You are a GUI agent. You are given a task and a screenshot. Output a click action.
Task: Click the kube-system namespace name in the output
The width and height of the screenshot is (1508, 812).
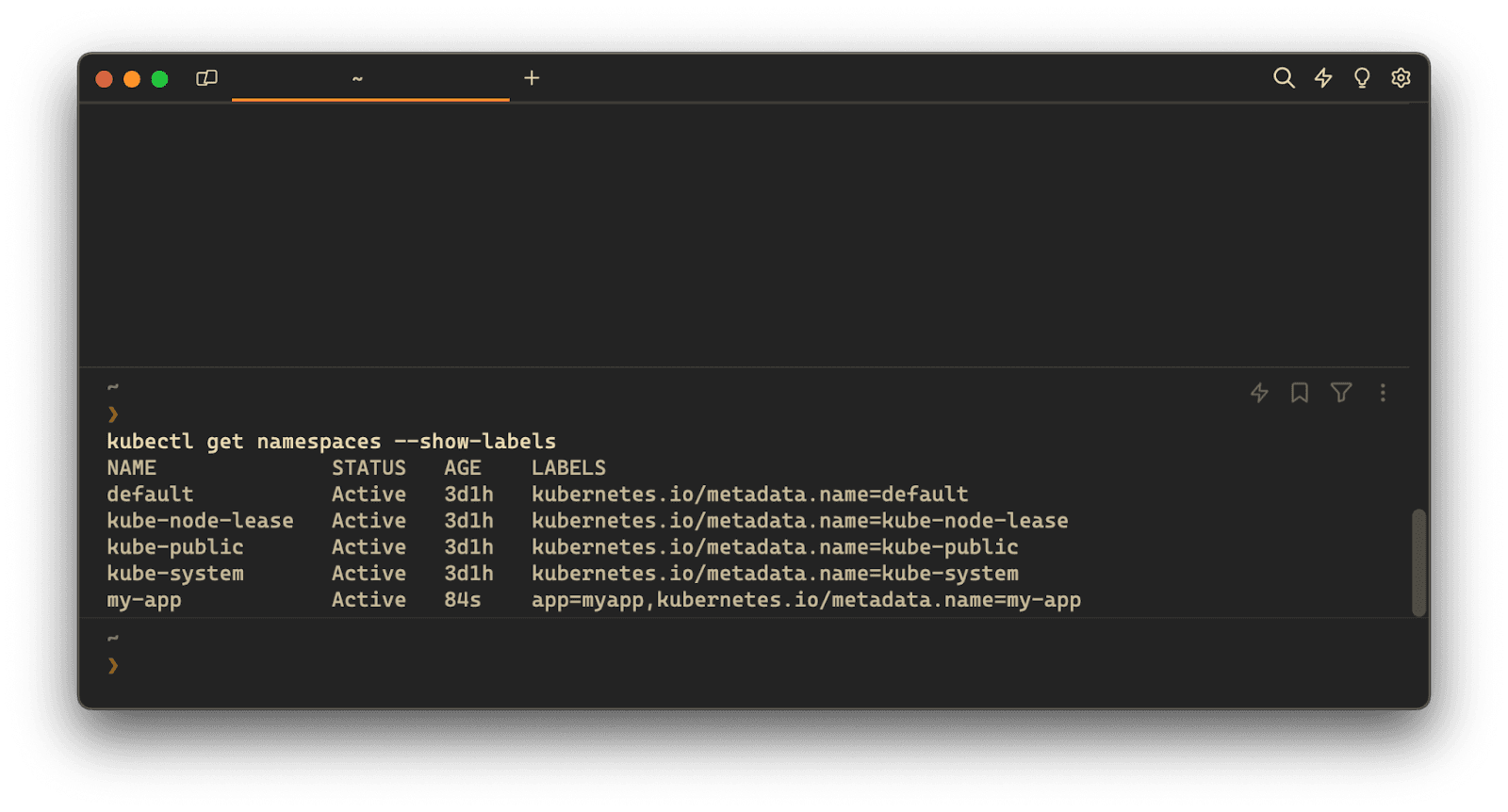tap(175, 574)
